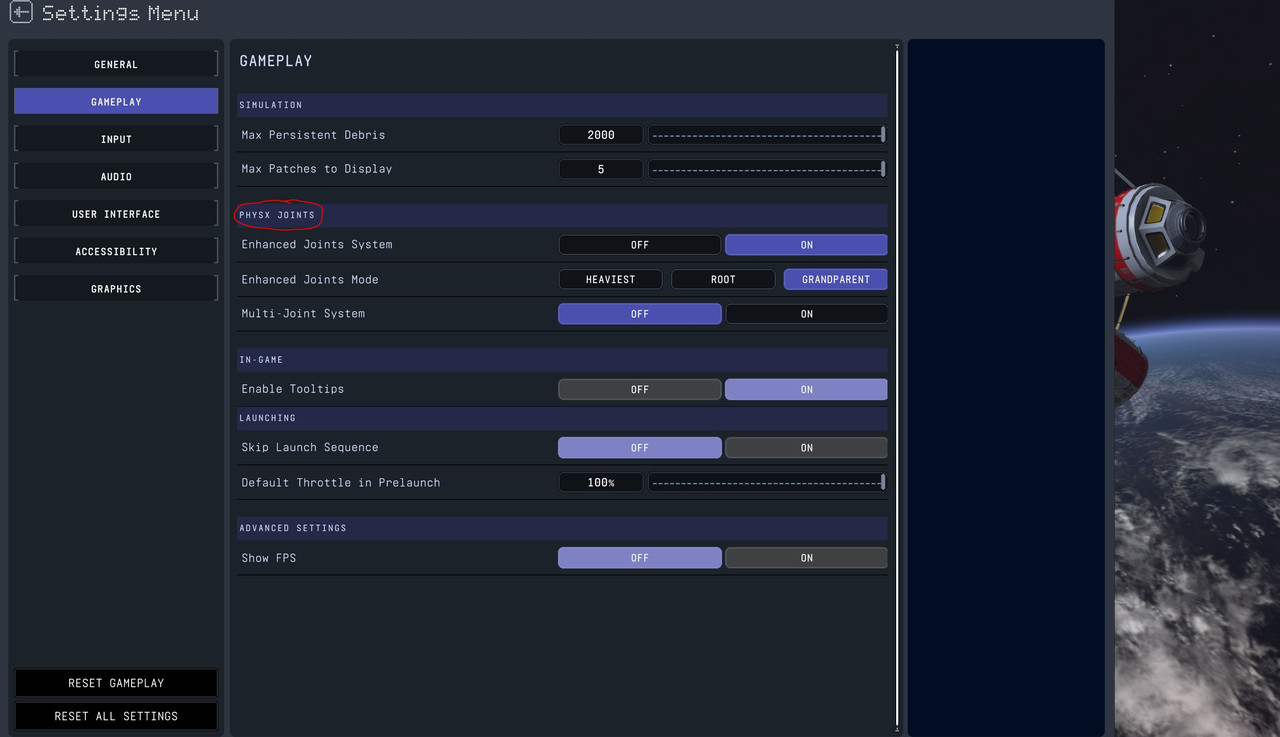Set Enhanced Joints Mode to HEAVIEST
The height and width of the screenshot is (737, 1280).
pyautogui.click(x=610, y=279)
